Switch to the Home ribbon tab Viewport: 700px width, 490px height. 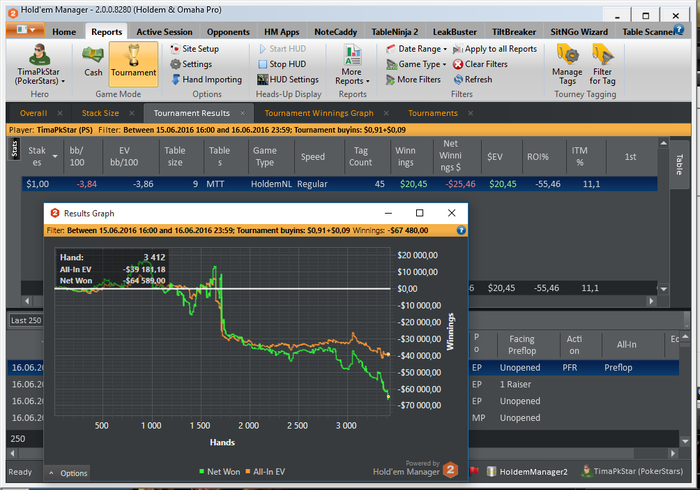pyautogui.click(x=64, y=32)
